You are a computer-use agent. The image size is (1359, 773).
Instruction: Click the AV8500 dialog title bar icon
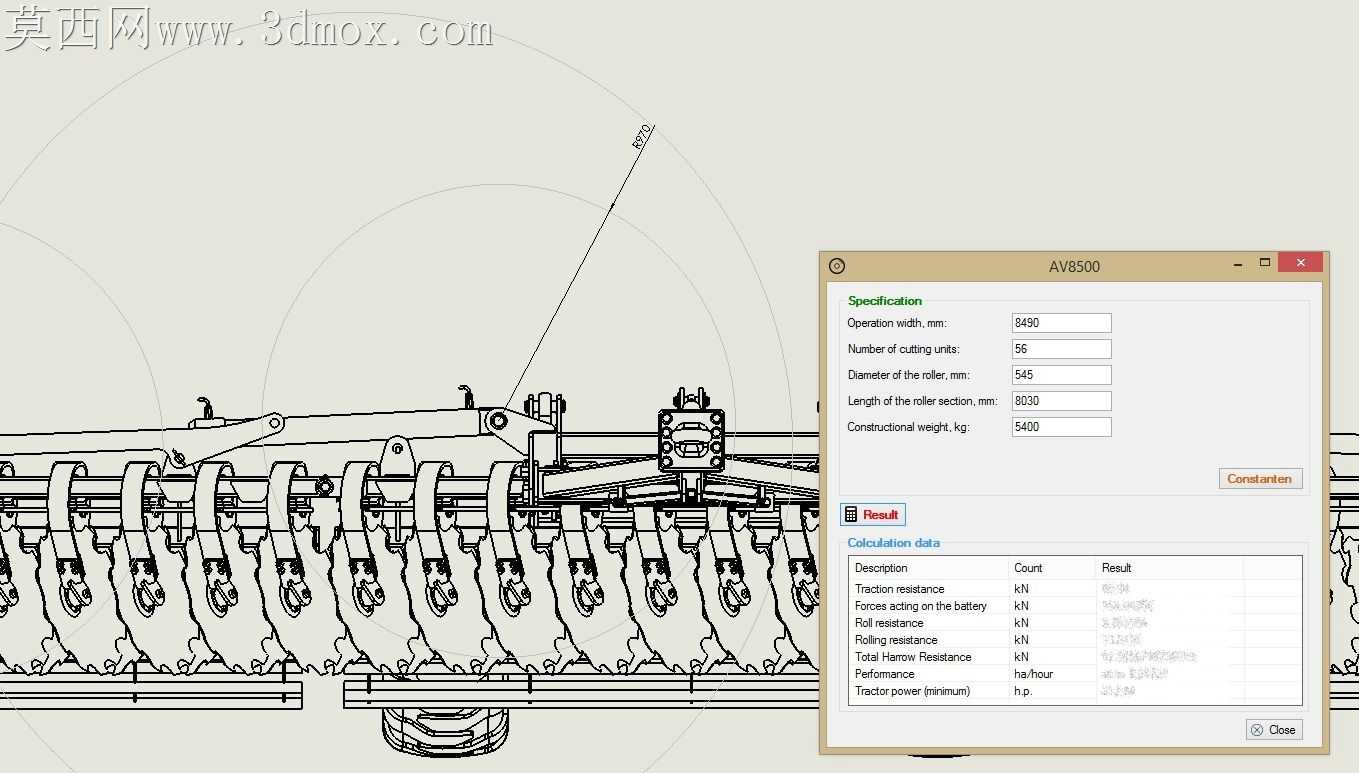click(838, 266)
